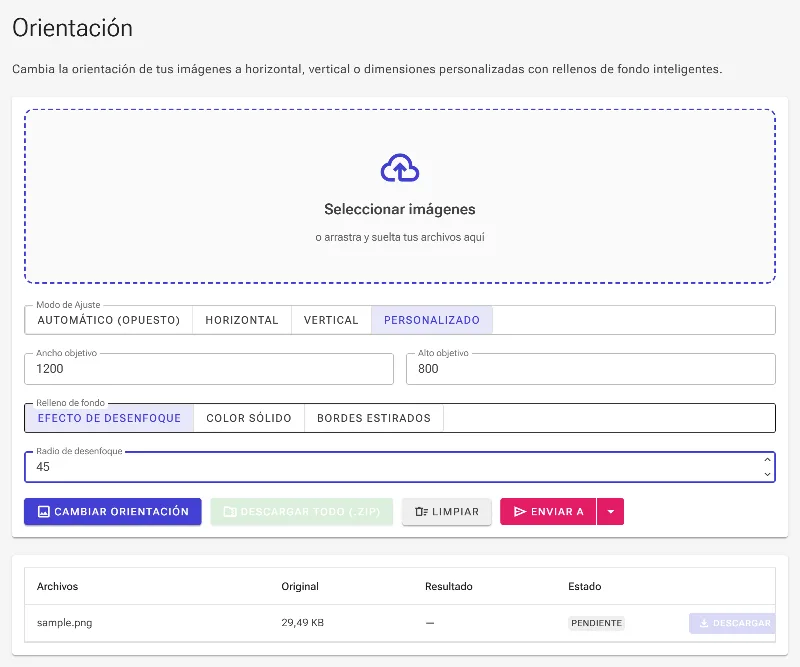This screenshot has width=800, height=667.
Task: Click the download icon in Descargar button
Action: point(704,623)
